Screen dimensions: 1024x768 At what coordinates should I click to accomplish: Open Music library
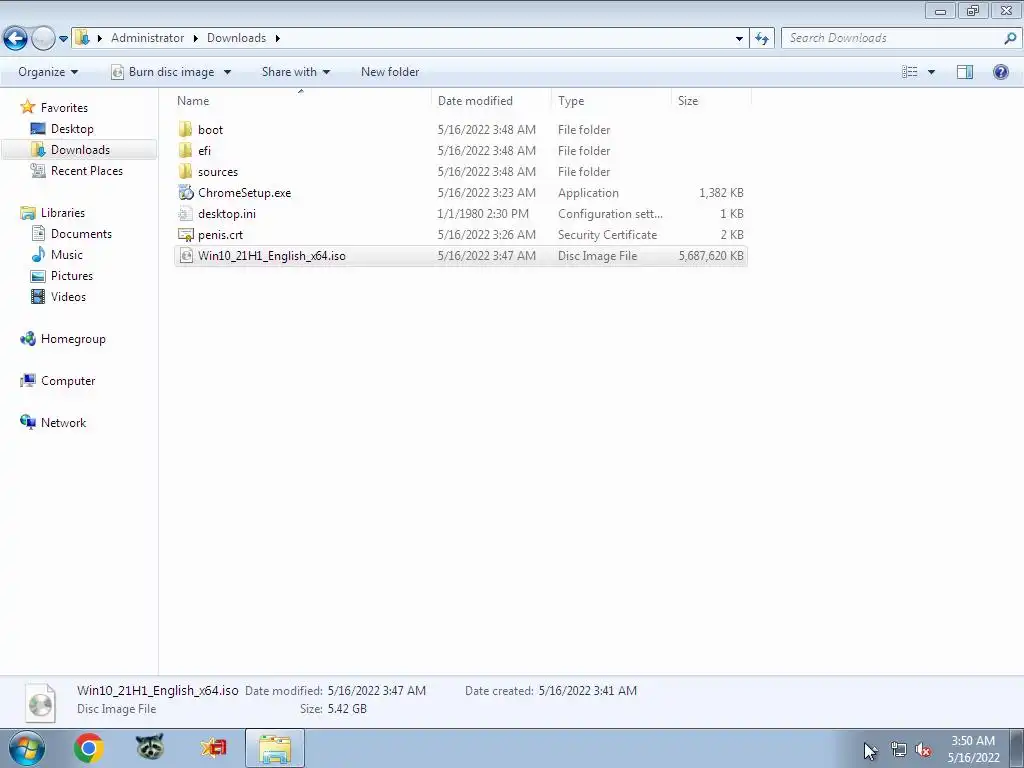click(x=67, y=255)
